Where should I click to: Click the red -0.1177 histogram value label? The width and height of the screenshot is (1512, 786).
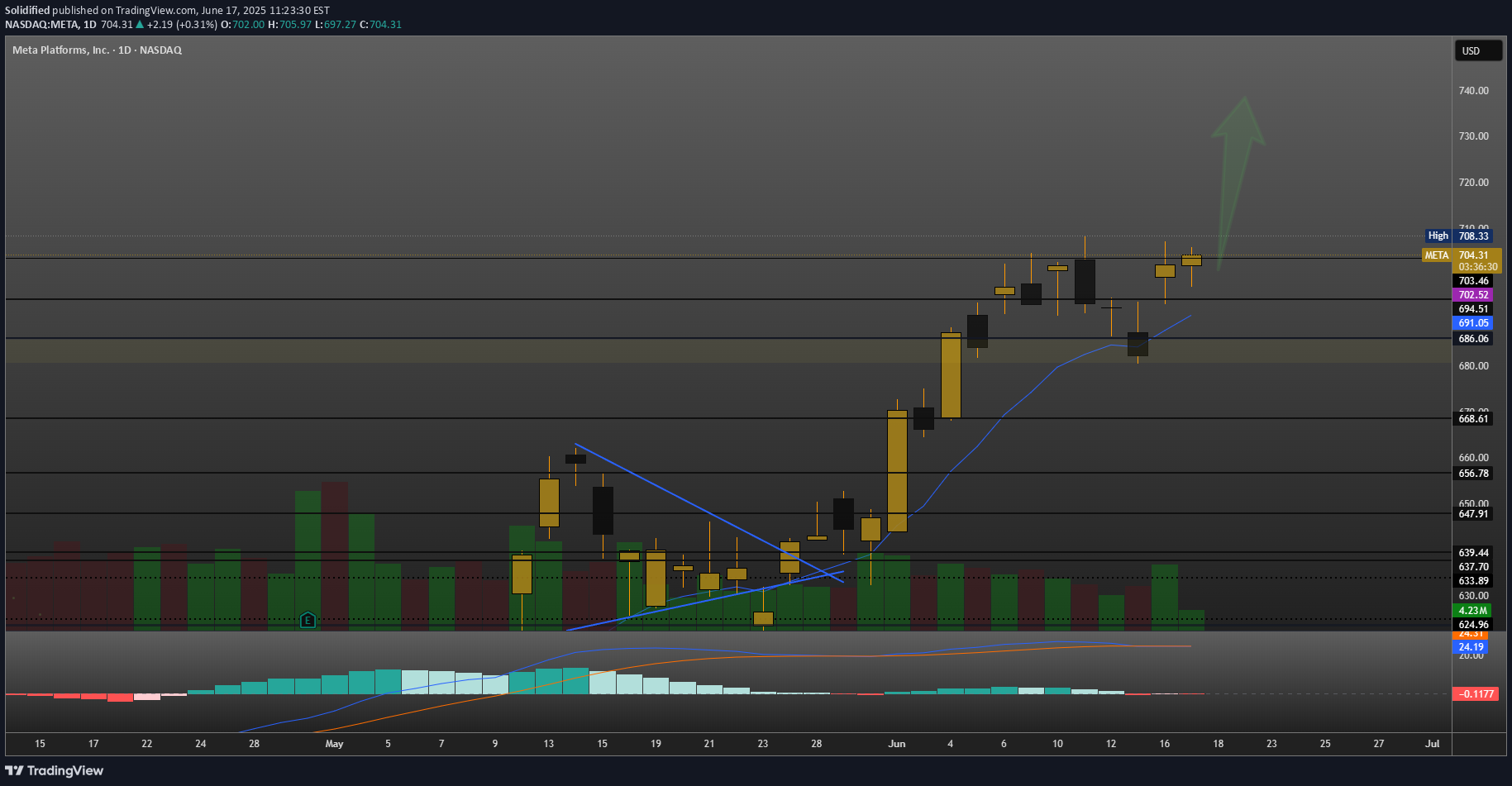click(x=1475, y=694)
